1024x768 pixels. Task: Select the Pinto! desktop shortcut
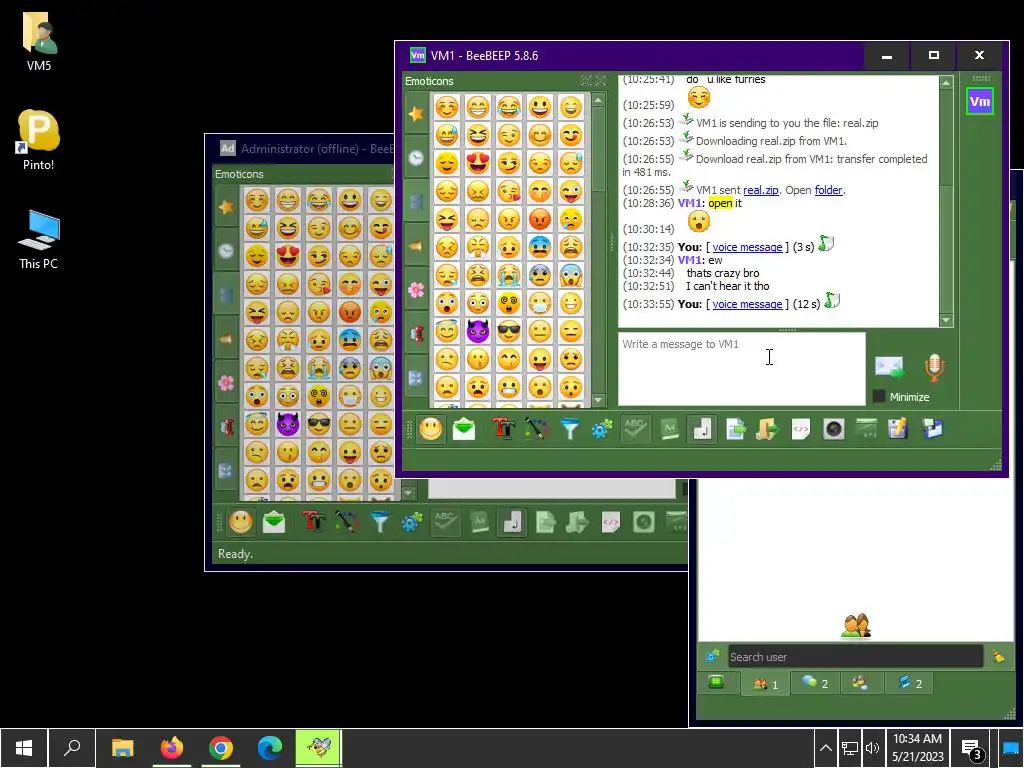coord(39,140)
